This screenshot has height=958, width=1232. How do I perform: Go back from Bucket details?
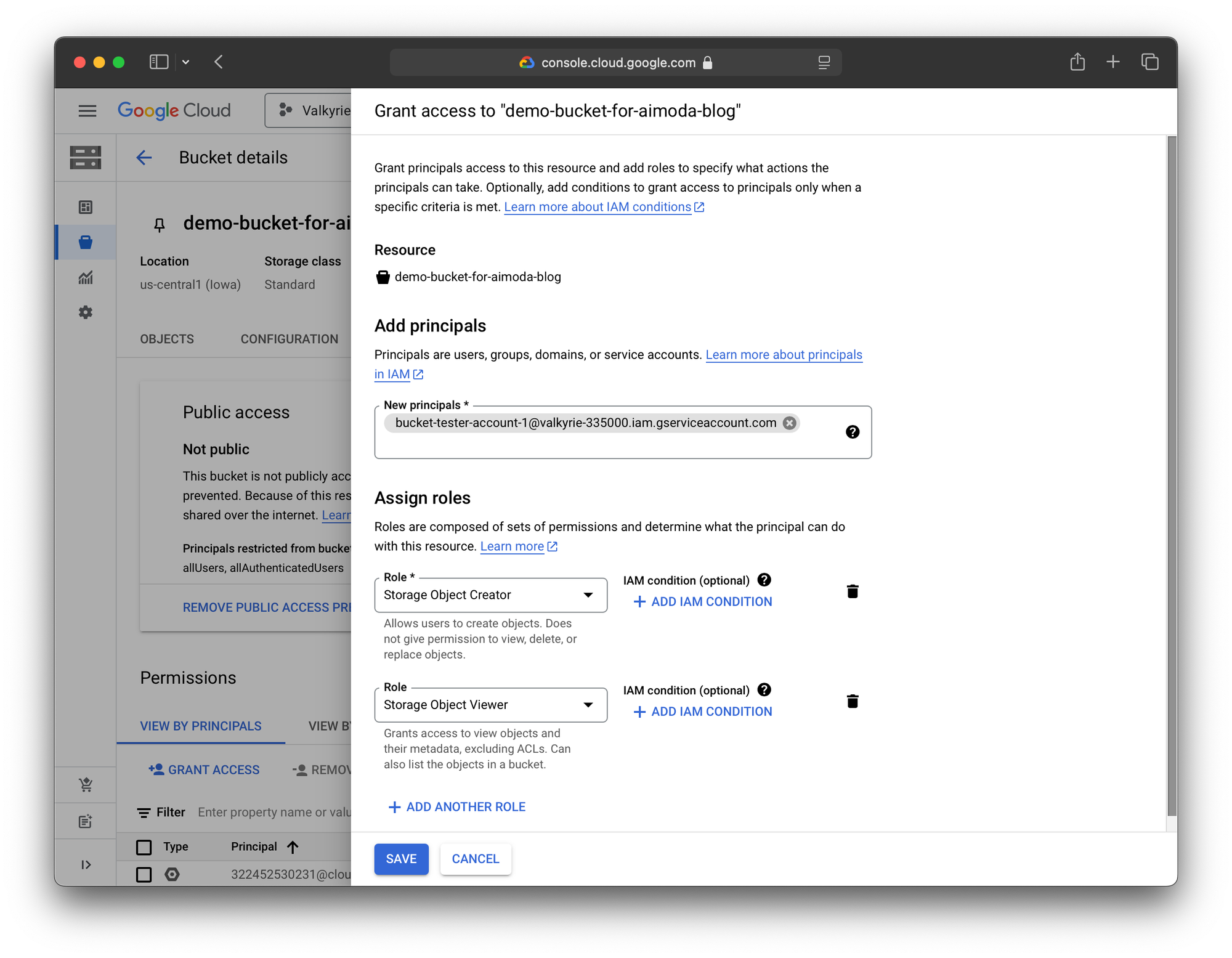click(144, 158)
